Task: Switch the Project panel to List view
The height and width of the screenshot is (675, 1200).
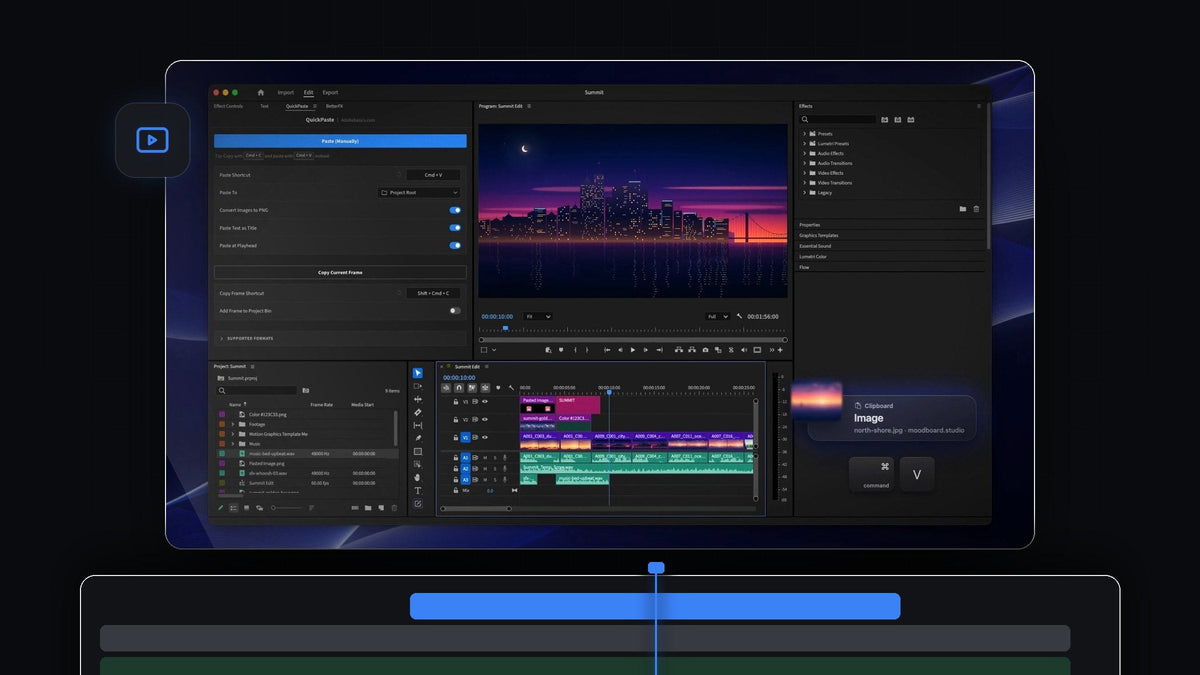Action: [x=233, y=508]
